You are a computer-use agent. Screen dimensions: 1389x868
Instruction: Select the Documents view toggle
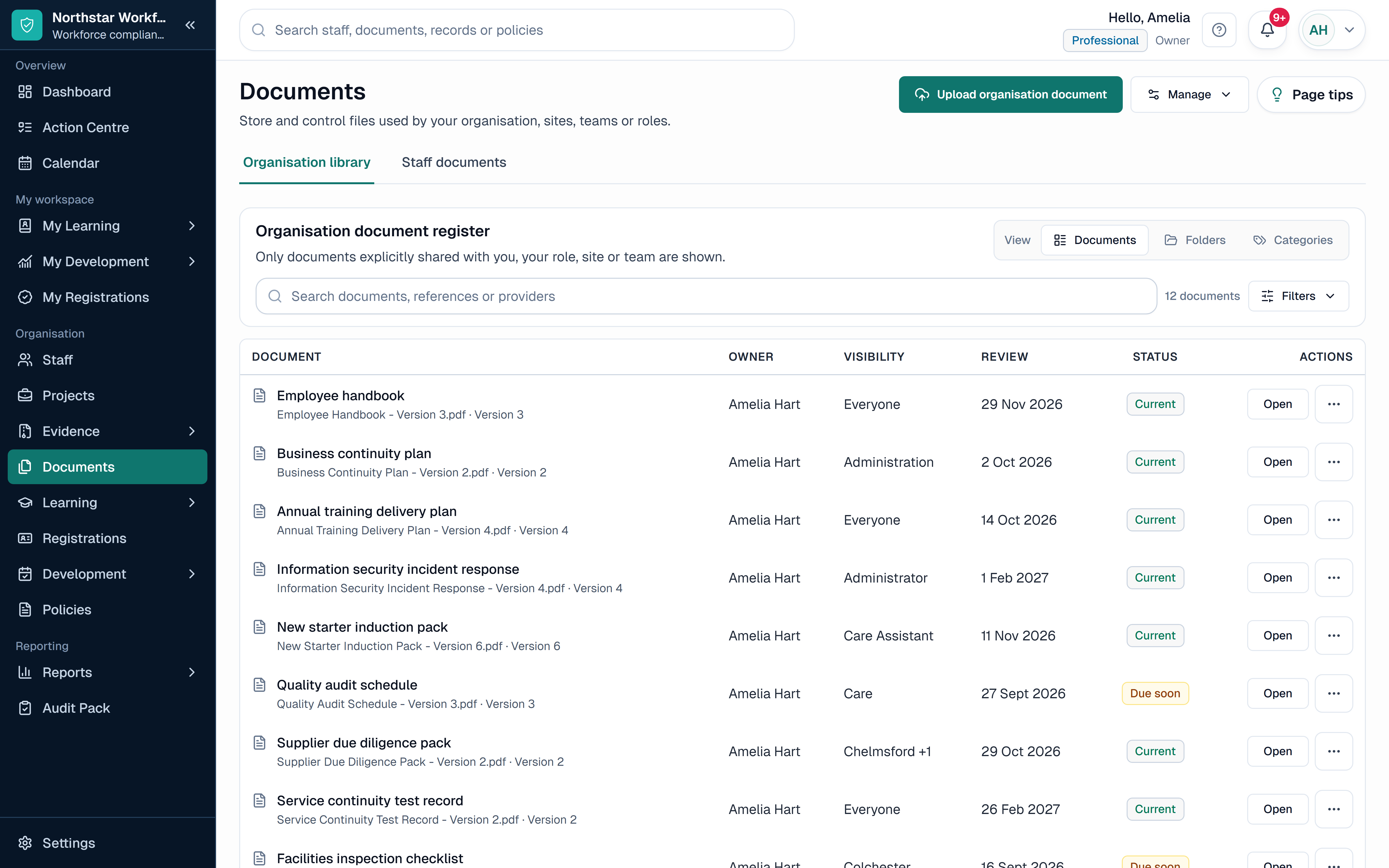1095,240
